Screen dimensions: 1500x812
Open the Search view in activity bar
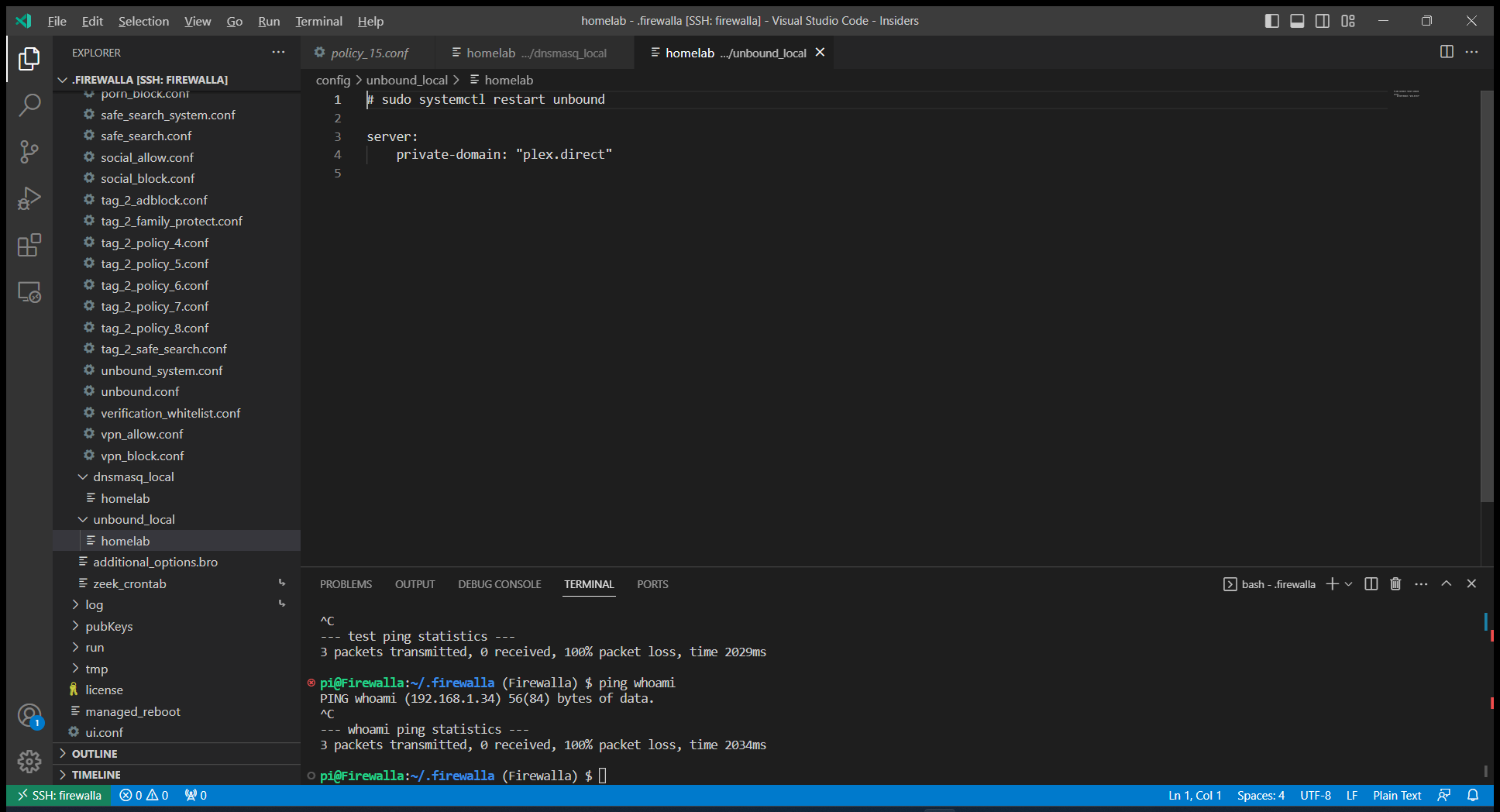tap(29, 105)
